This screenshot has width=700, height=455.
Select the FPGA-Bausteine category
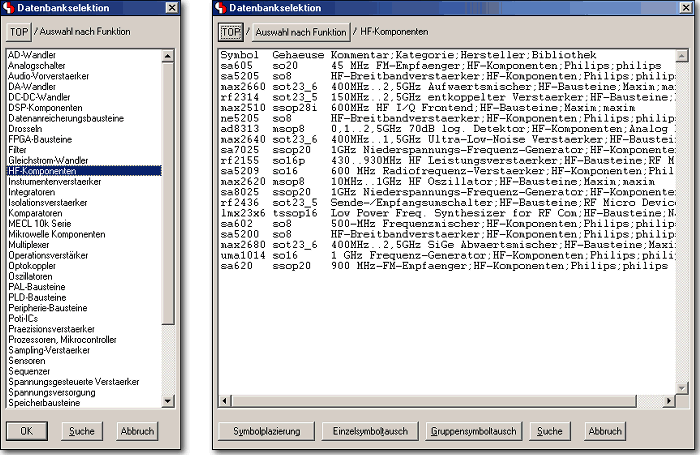pyautogui.click(x=40, y=140)
